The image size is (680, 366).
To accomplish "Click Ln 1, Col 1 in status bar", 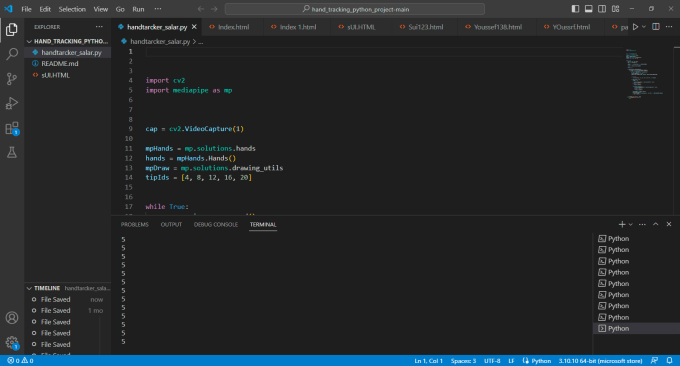I will pos(428,361).
